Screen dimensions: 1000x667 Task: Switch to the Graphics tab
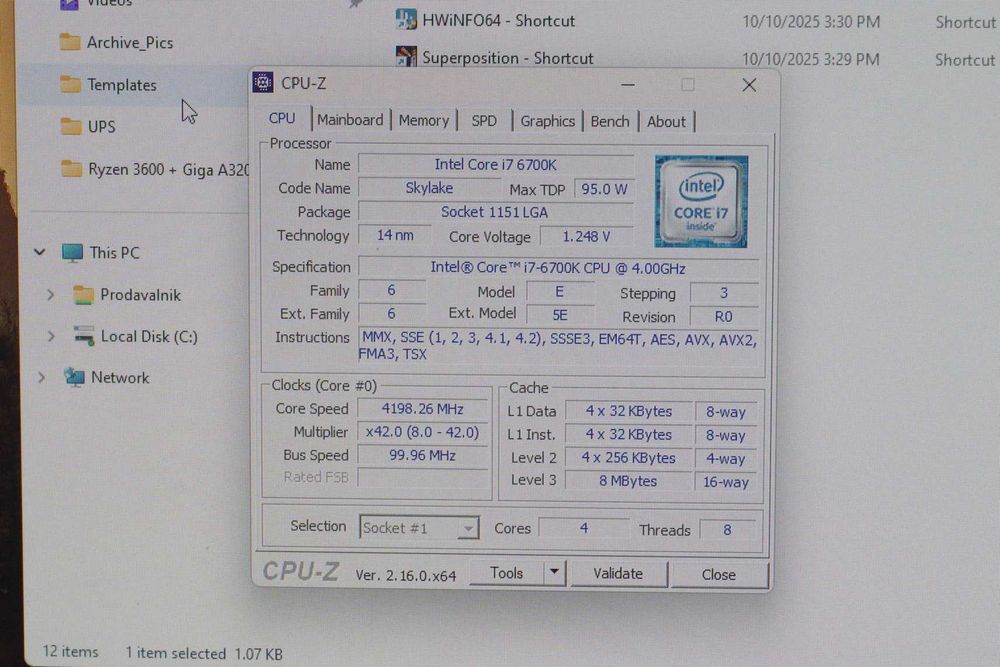[x=547, y=121]
